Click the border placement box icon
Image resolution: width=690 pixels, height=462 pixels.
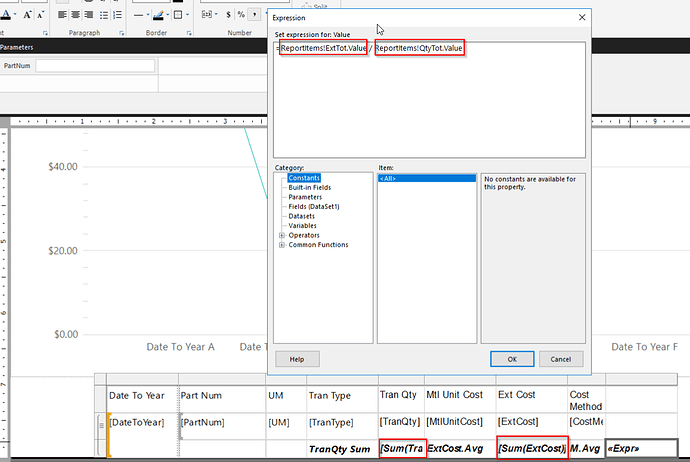[x=178, y=15]
